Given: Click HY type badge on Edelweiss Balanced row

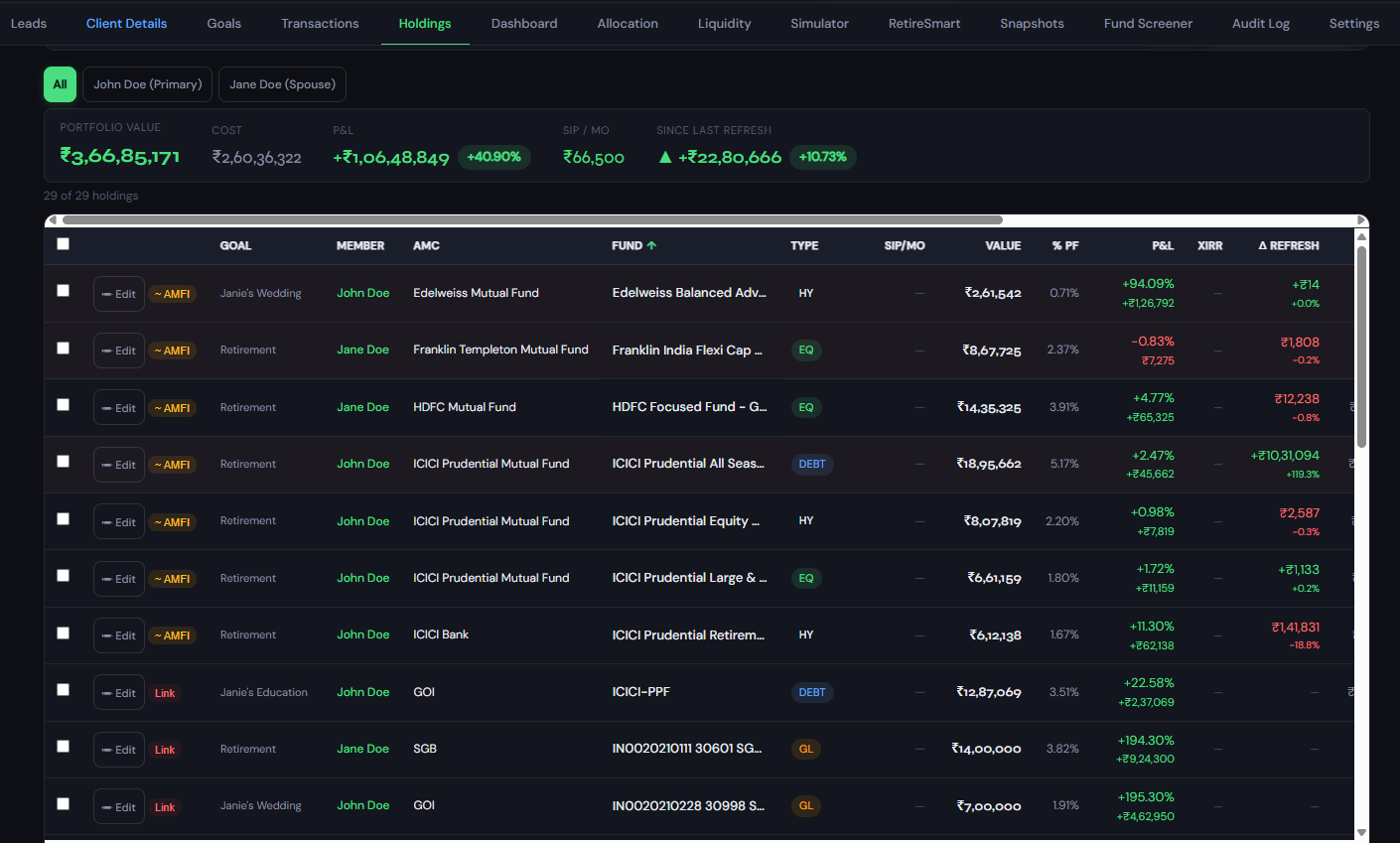Looking at the screenshot, I should pos(806,293).
